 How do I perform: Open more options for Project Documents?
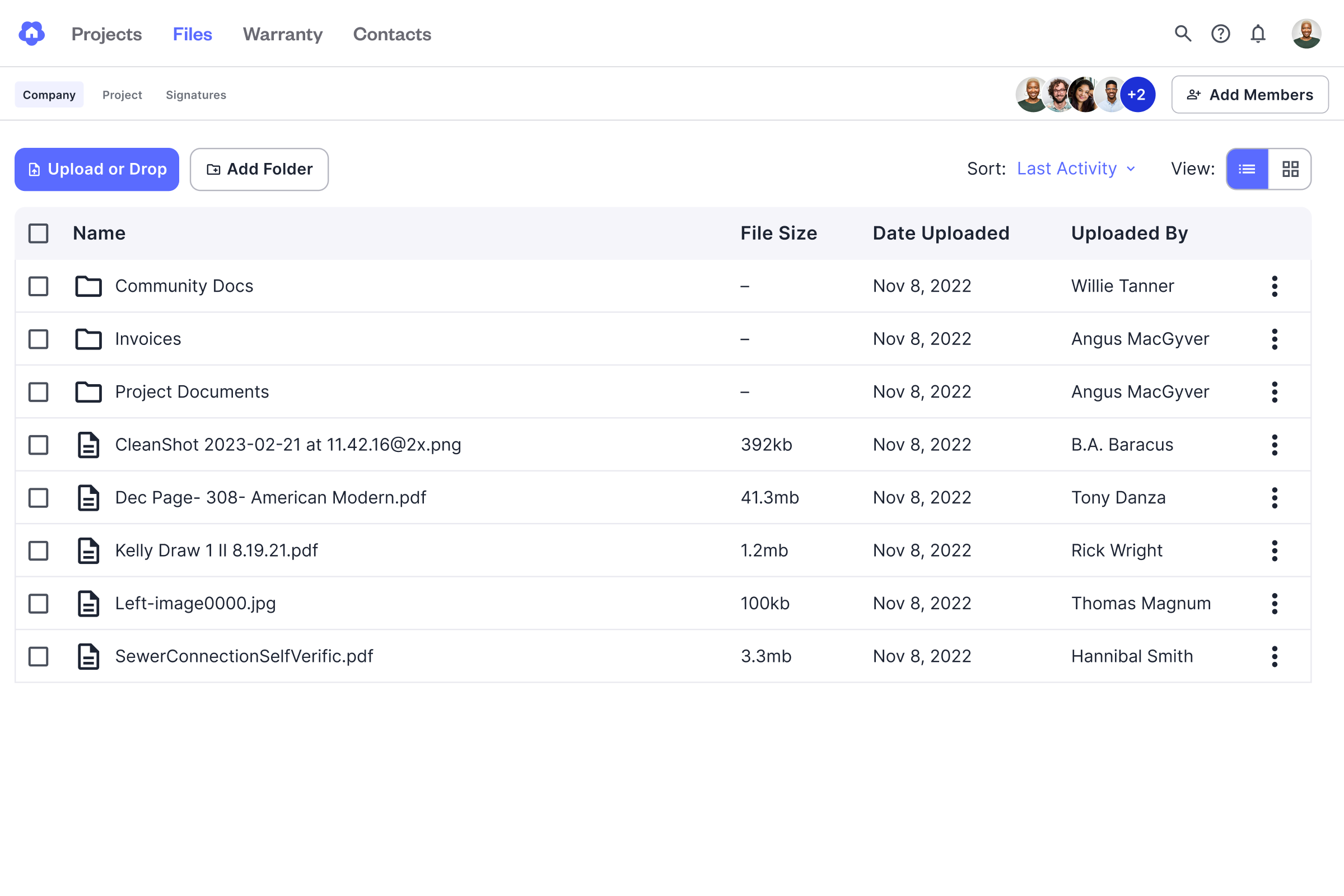(1275, 392)
